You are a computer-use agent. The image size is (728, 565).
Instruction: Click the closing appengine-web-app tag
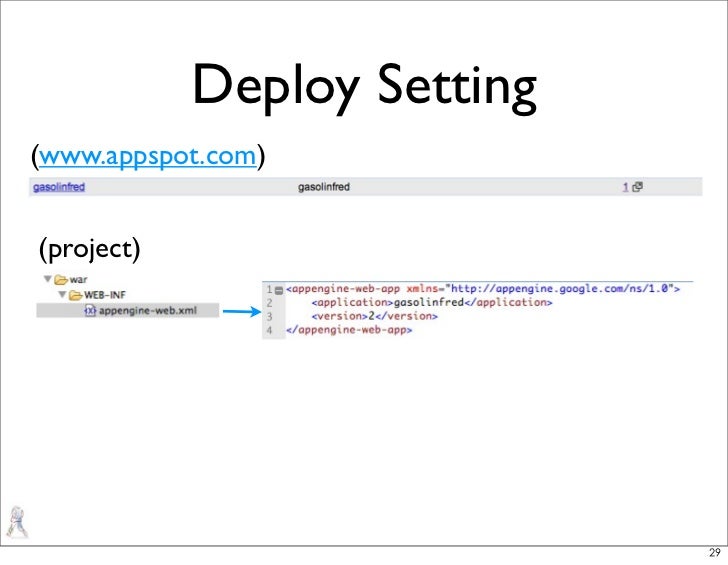point(349,330)
